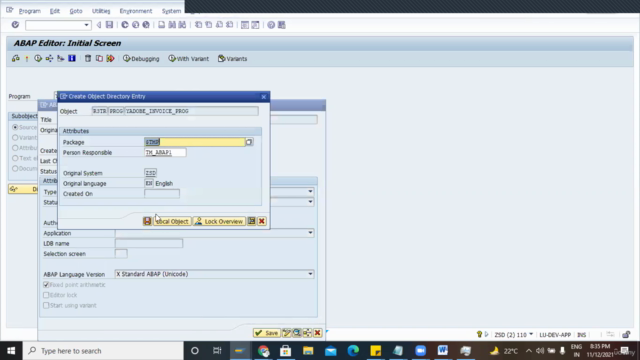Click the LDB name input field
This screenshot has width=640, height=360.
[x=149, y=243]
